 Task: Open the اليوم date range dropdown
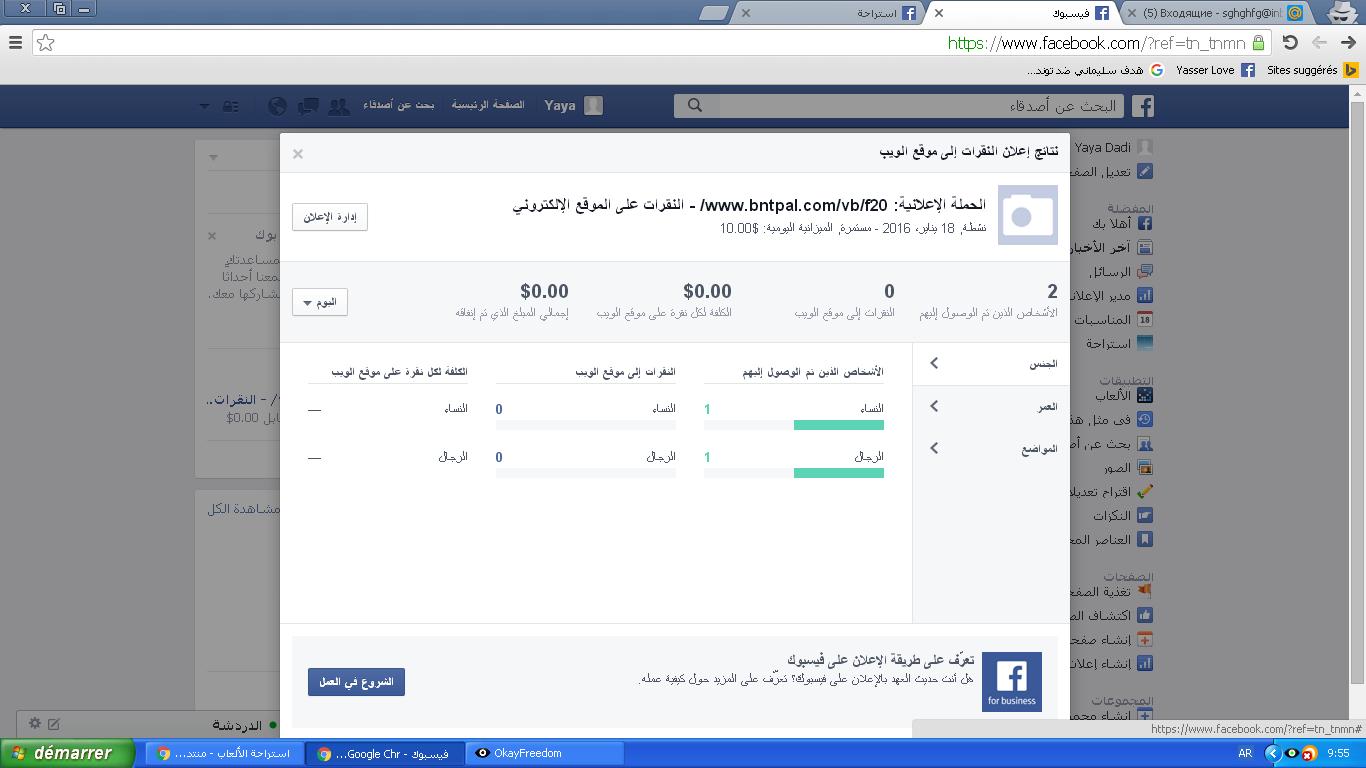coord(320,302)
